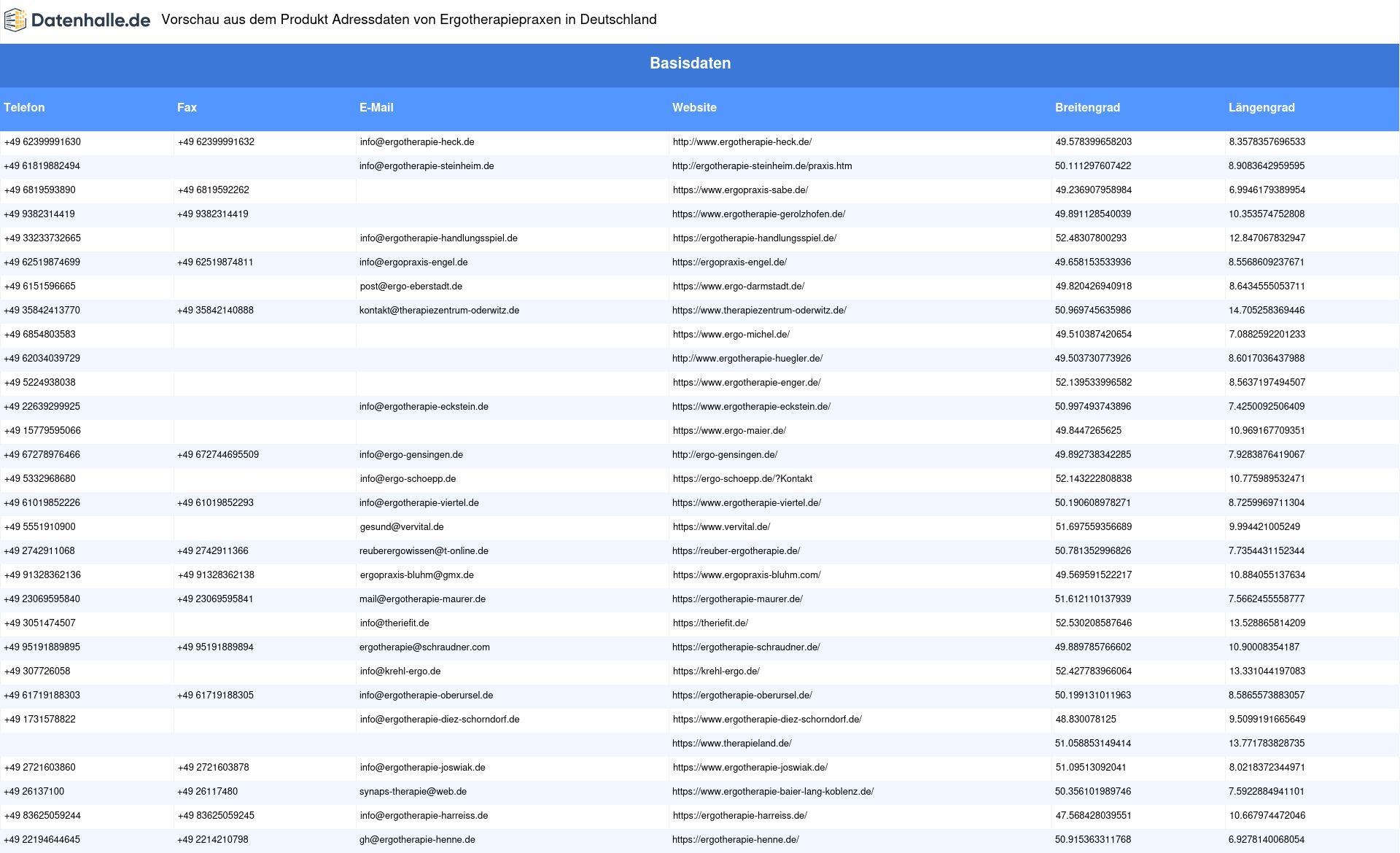The height and width of the screenshot is (853, 1400).
Task: Open website http://www.ergotherapie-heck.de/
Action: click(742, 142)
